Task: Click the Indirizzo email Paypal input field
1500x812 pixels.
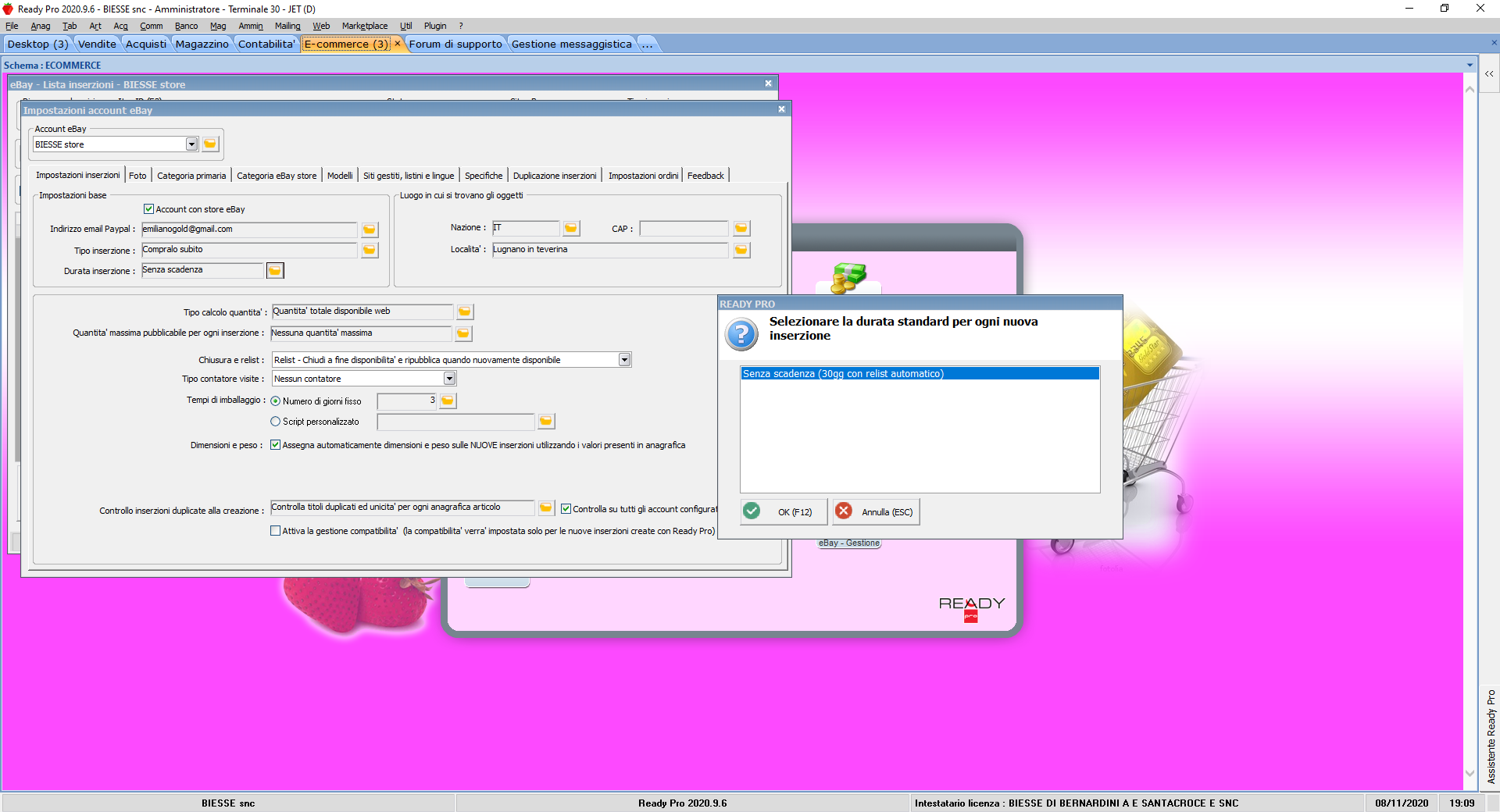Action: pos(249,230)
